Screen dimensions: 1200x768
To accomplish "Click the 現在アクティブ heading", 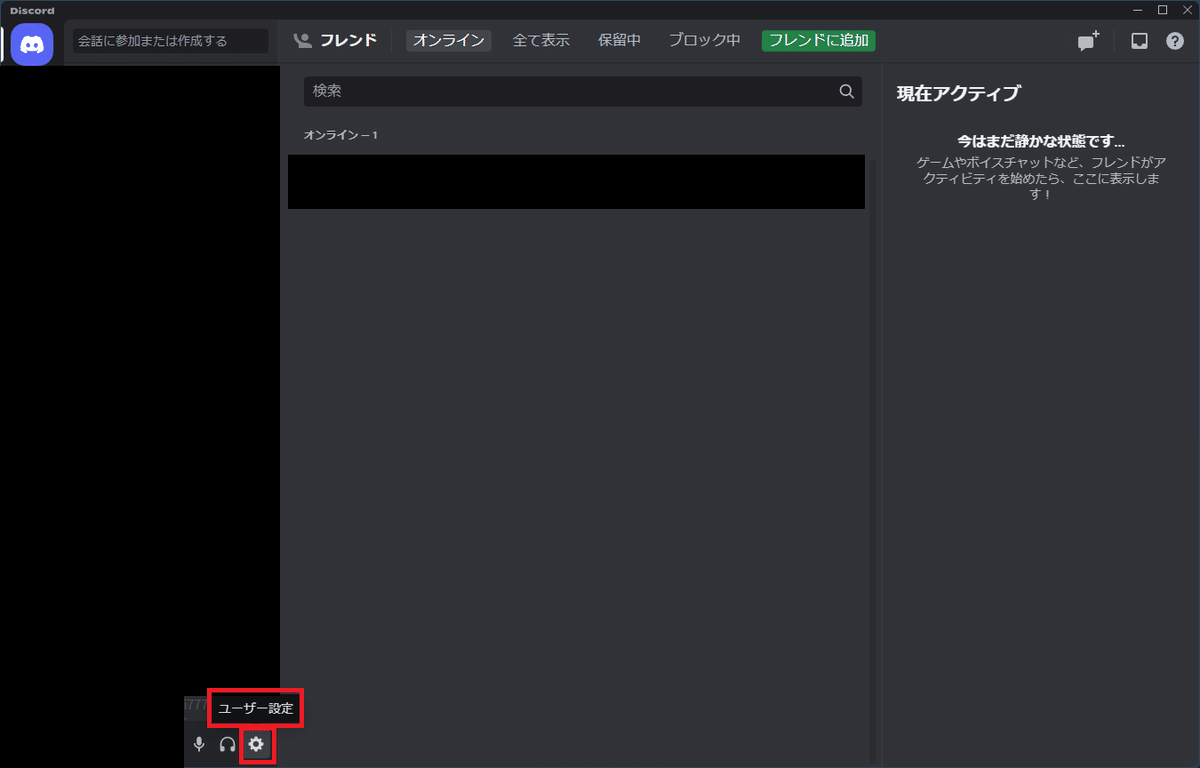I will coord(959,94).
